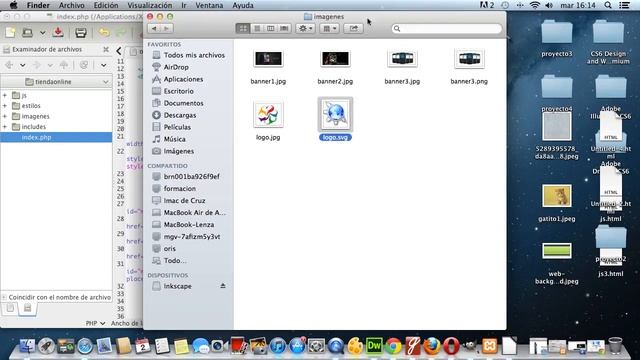Click the editor new file icon
This screenshot has width=640, height=360.
[x=10, y=33]
